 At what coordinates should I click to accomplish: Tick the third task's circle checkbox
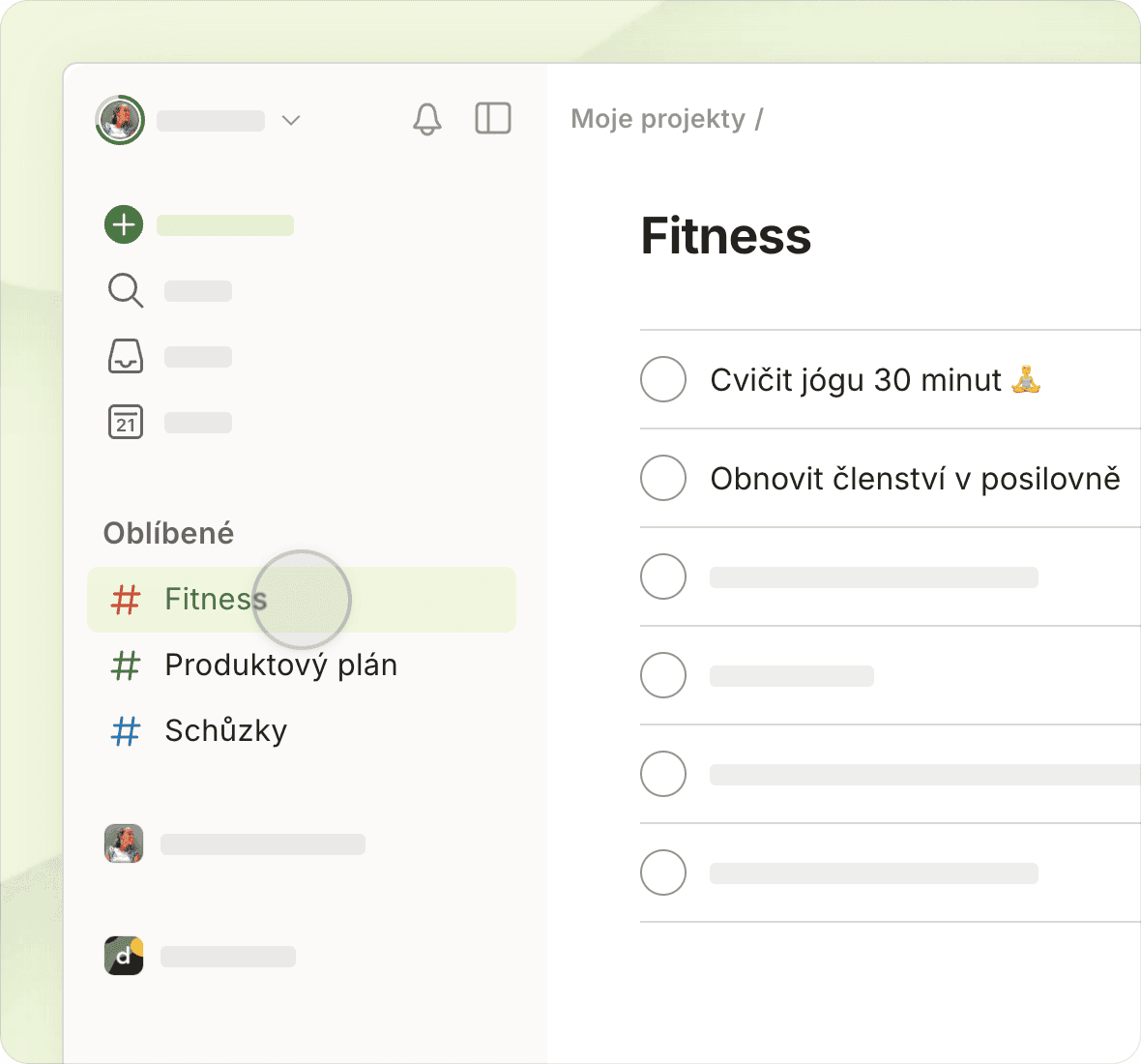(x=663, y=576)
